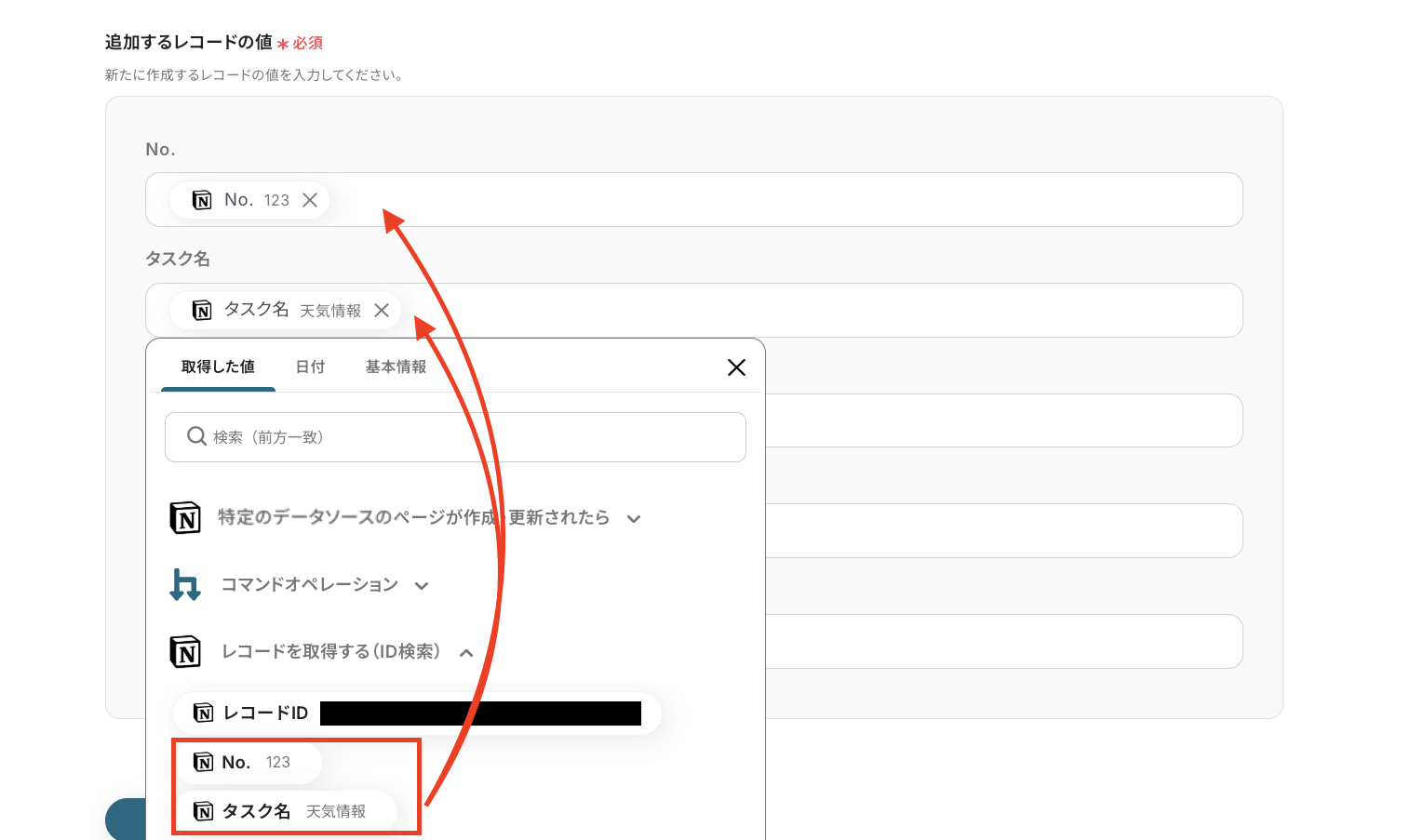Focus the 検索(前方一致) search field
The height and width of the screenshot is (840, 1424).
(455, 437)
